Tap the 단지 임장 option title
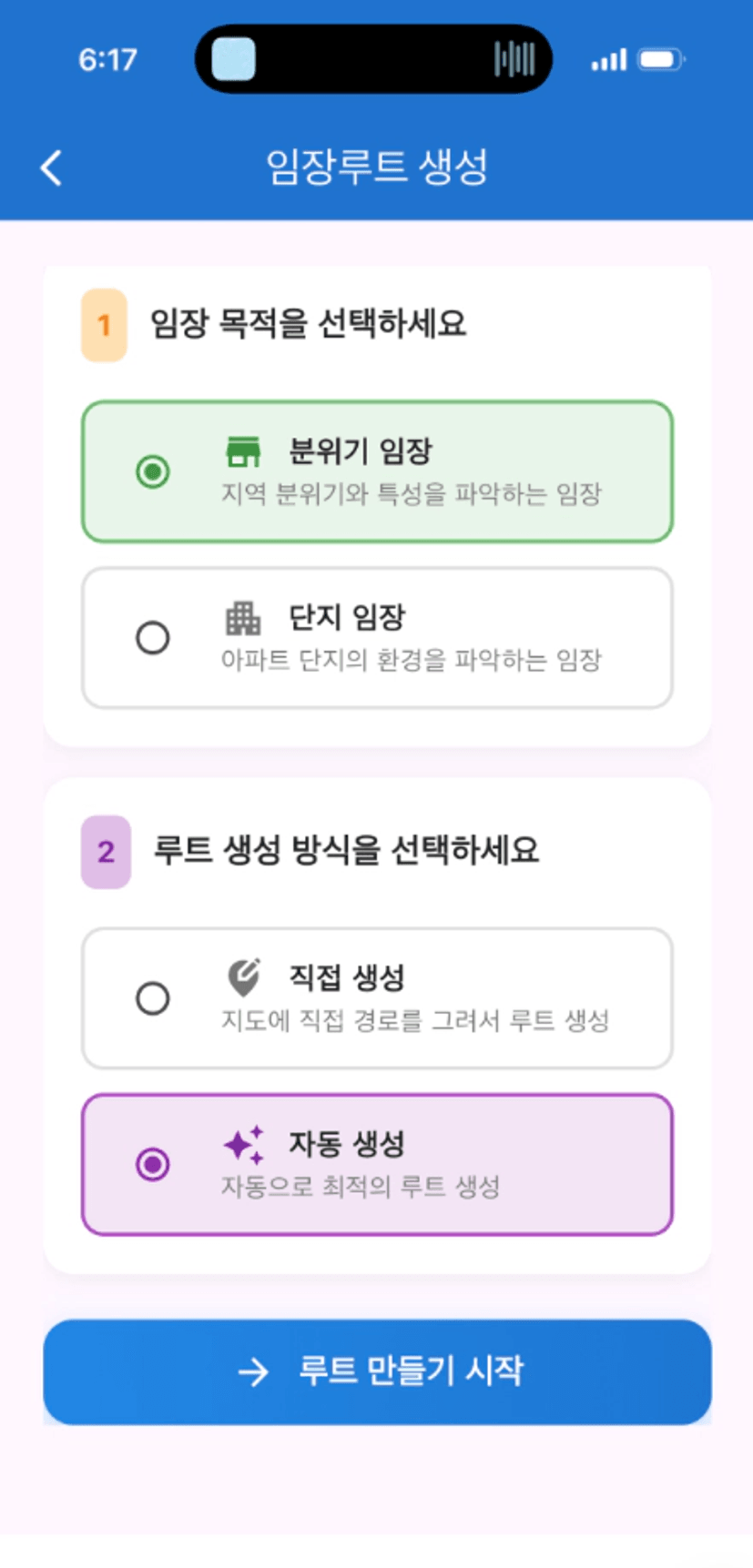Viewport: 753px width, 1568px height. click(347, 618)
